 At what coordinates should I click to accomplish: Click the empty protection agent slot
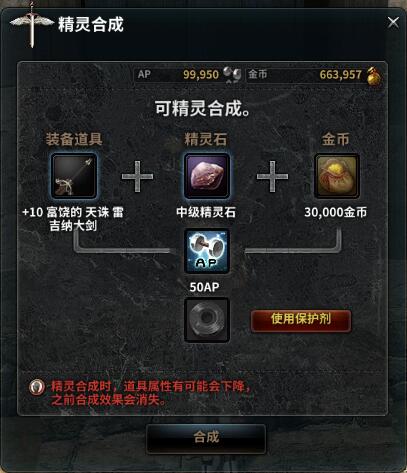click(x=207, y=320)
